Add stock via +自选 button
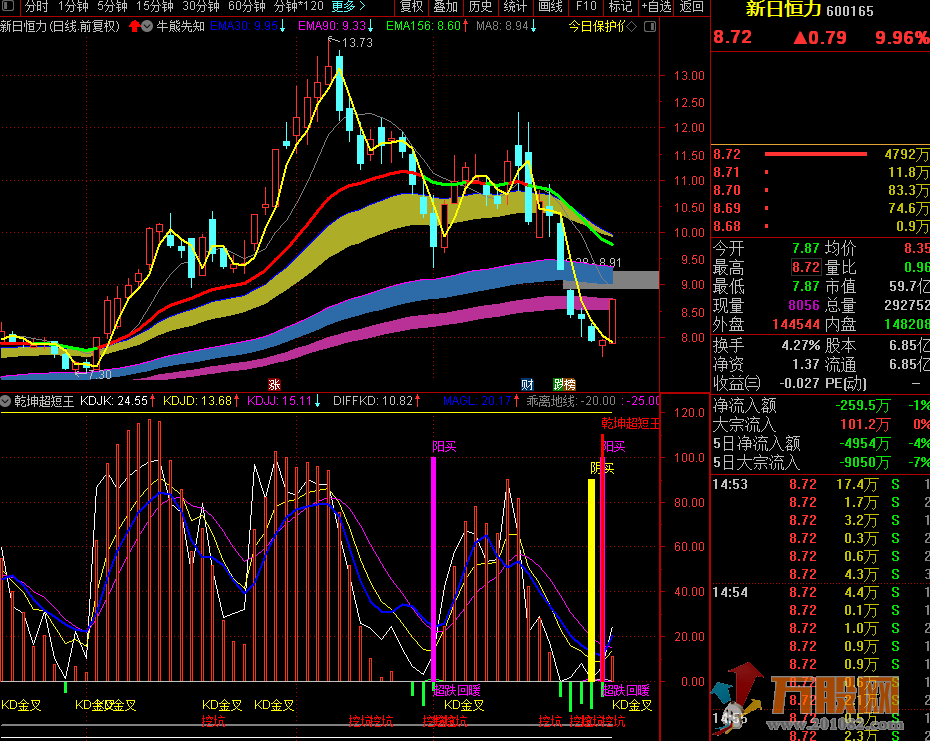930x741 pixels. click(656, 7)
